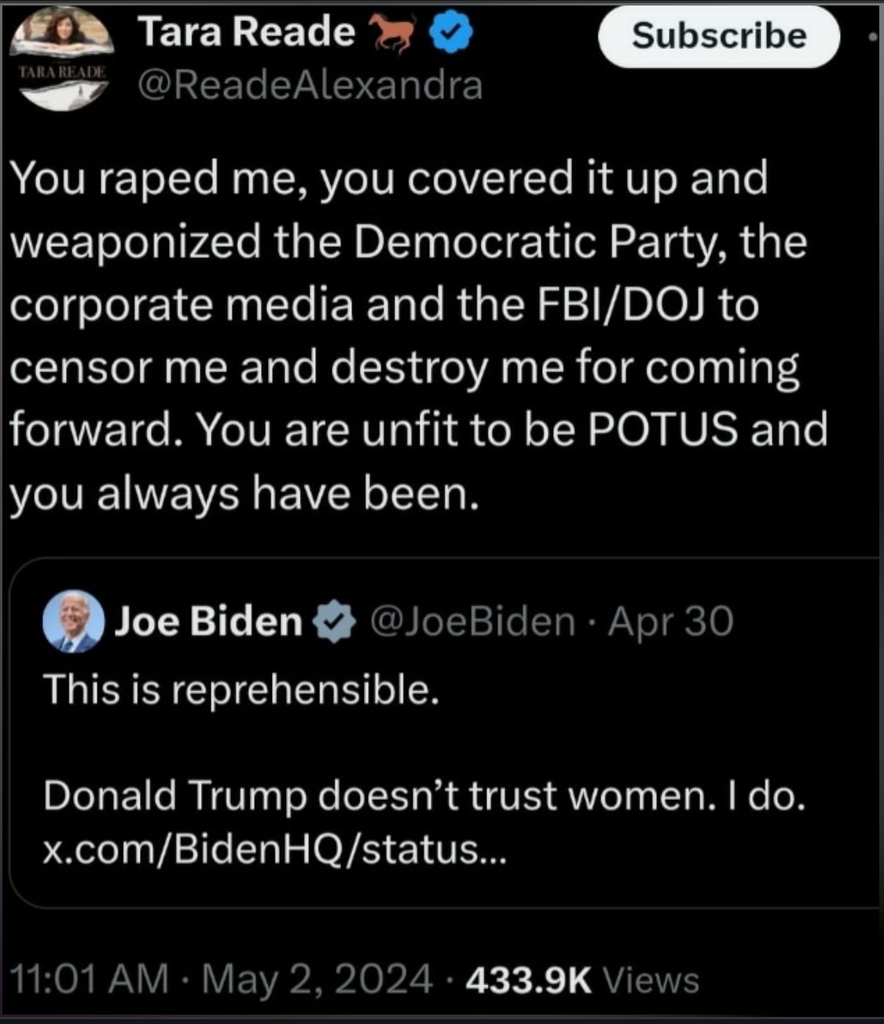Click the horse emoji beside Tara Reade
Viewport: 884px width, 1024px height.
tap(393, 36)
